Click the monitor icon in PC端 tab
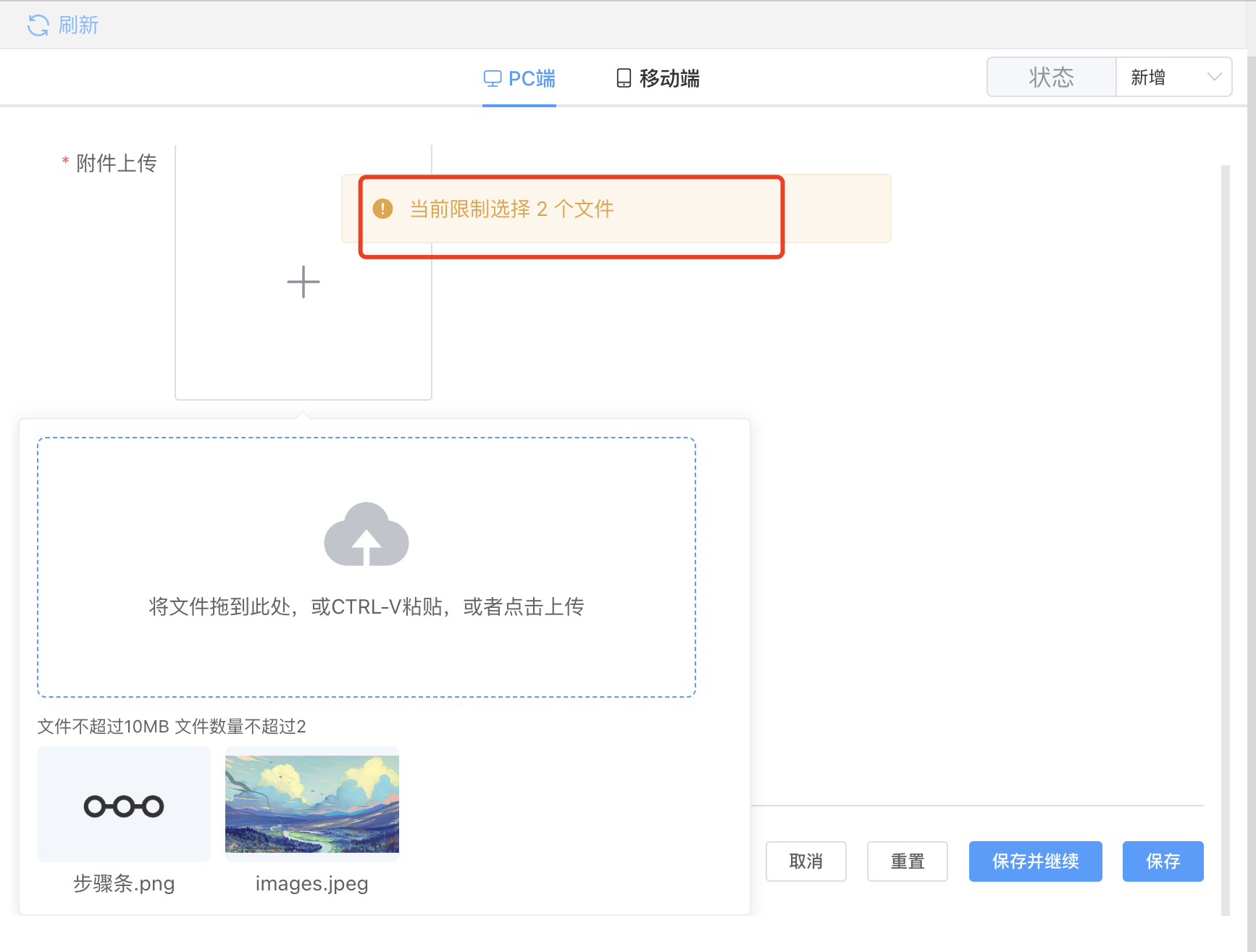The image size is (1256, 952). (x=493, y=78)
